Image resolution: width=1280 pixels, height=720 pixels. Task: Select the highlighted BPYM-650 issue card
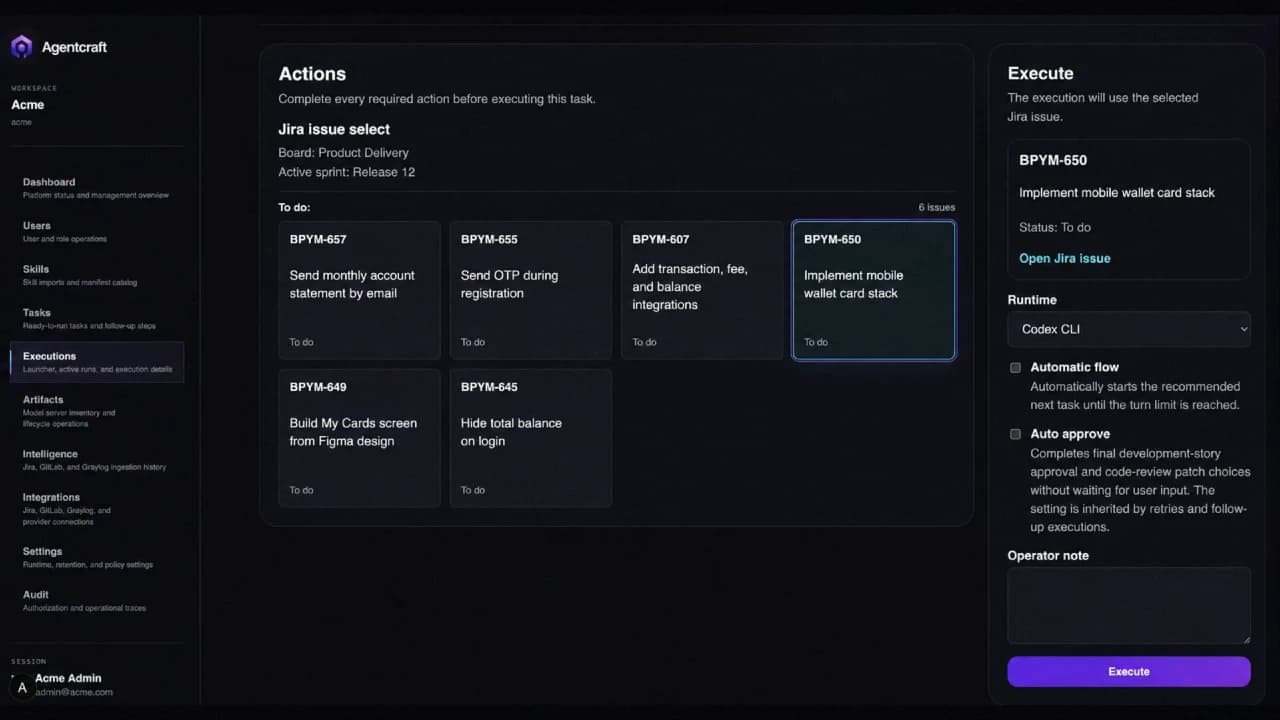874,290
